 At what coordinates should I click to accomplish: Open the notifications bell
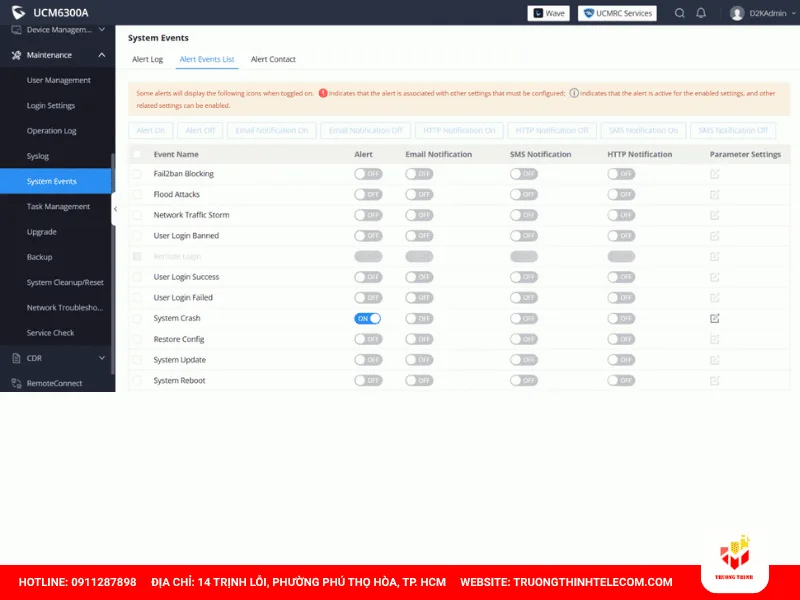point(701,13)
